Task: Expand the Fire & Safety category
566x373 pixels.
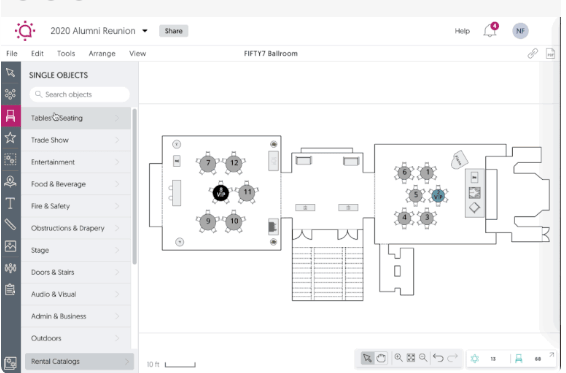Action: pyautogui.click(x=76, y=206)
